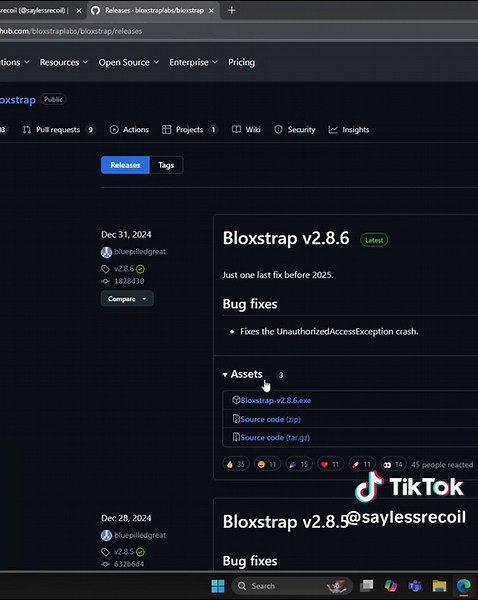Open the Pull requests tab
The width and height of the screenshot is (478, 600).
(58, 130)
